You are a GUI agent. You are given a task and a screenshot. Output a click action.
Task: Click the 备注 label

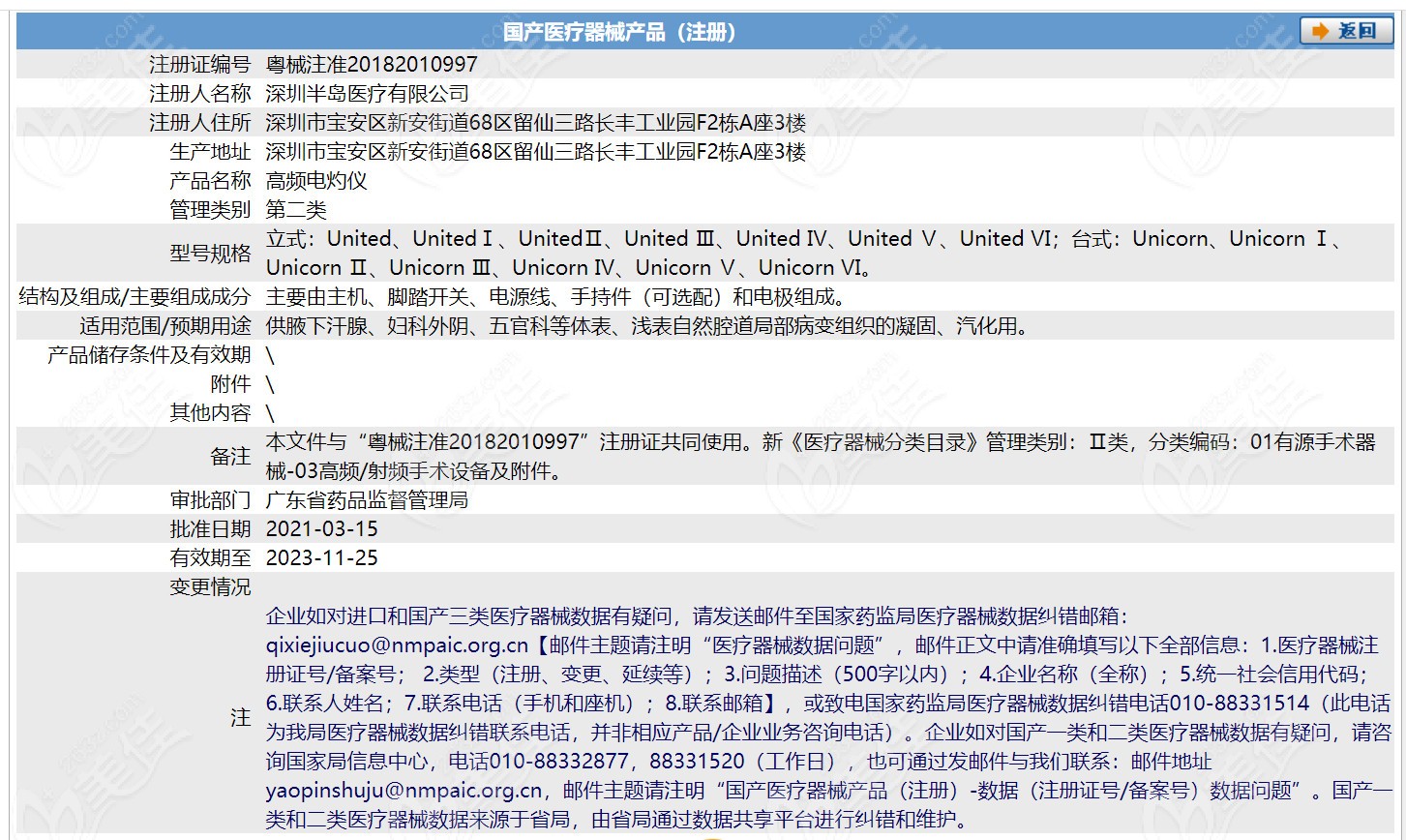230,456
